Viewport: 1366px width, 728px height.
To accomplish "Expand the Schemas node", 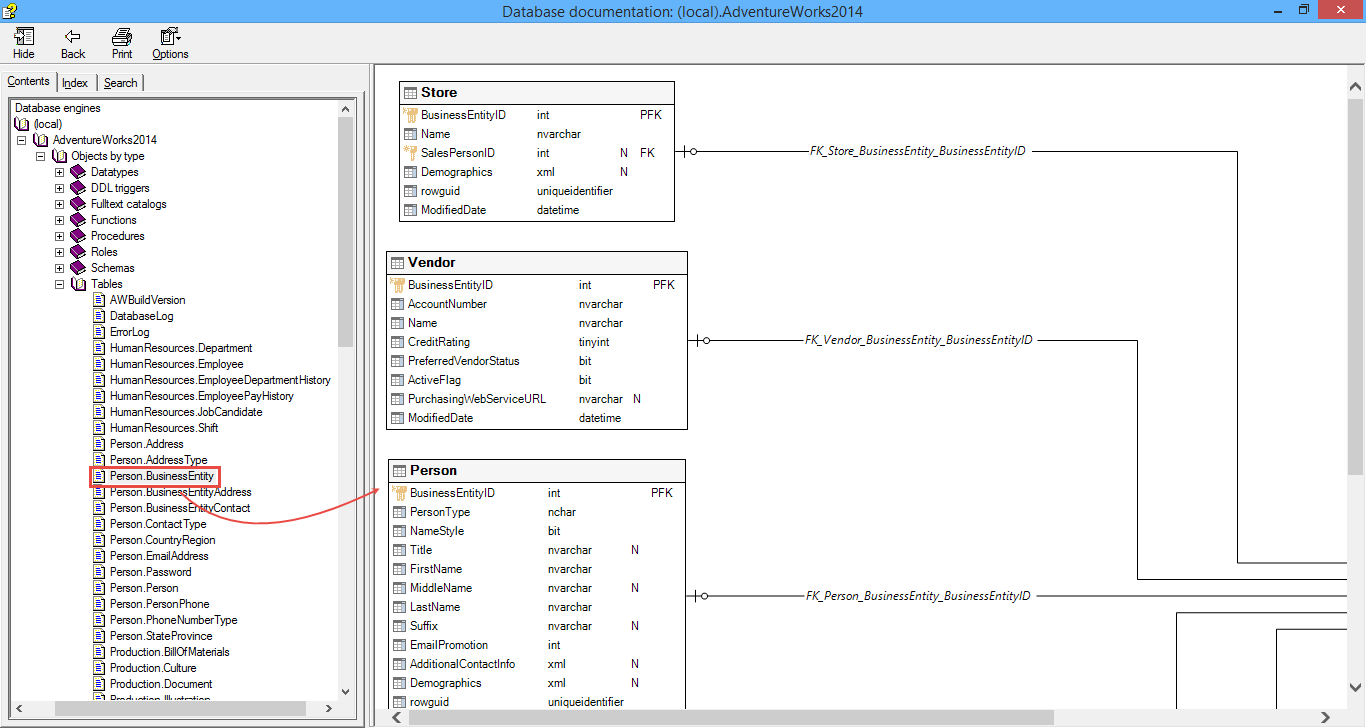I will tap(59, 268).
